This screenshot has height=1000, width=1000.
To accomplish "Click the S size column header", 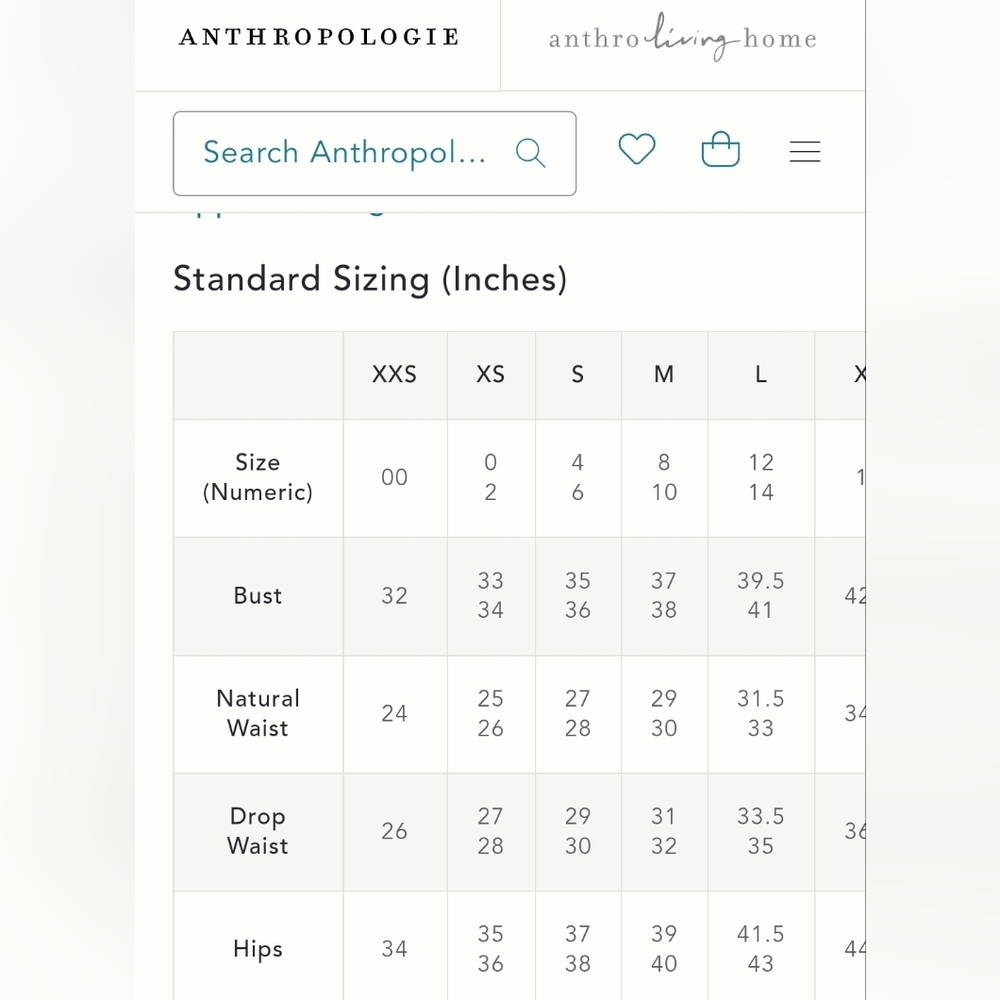I will (x=578, y=374).
